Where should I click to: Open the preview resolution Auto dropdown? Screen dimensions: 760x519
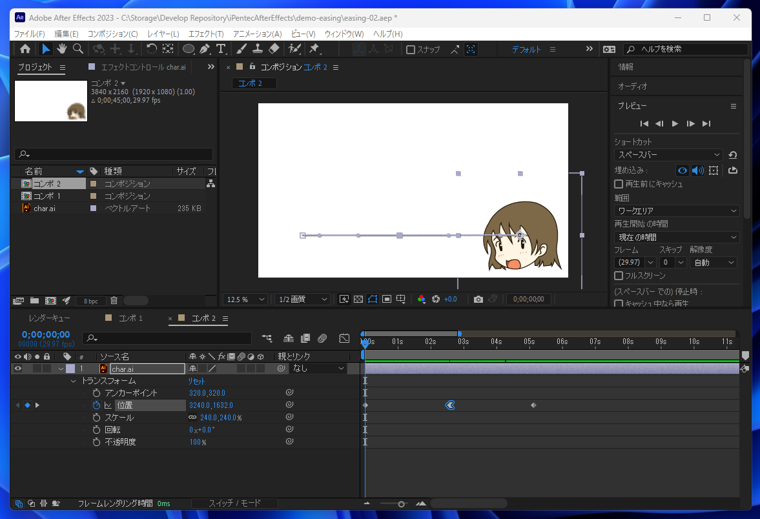(713, 262)
